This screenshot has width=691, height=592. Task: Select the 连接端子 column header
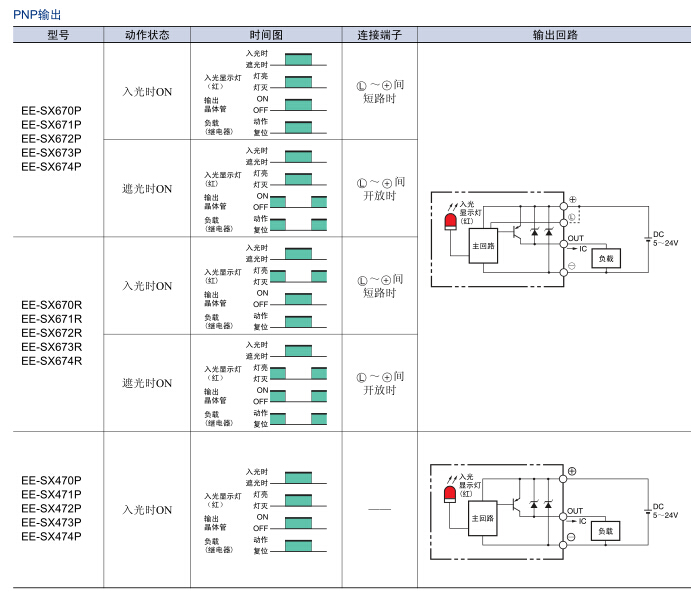pyautogui.click(x=379, y=35)
